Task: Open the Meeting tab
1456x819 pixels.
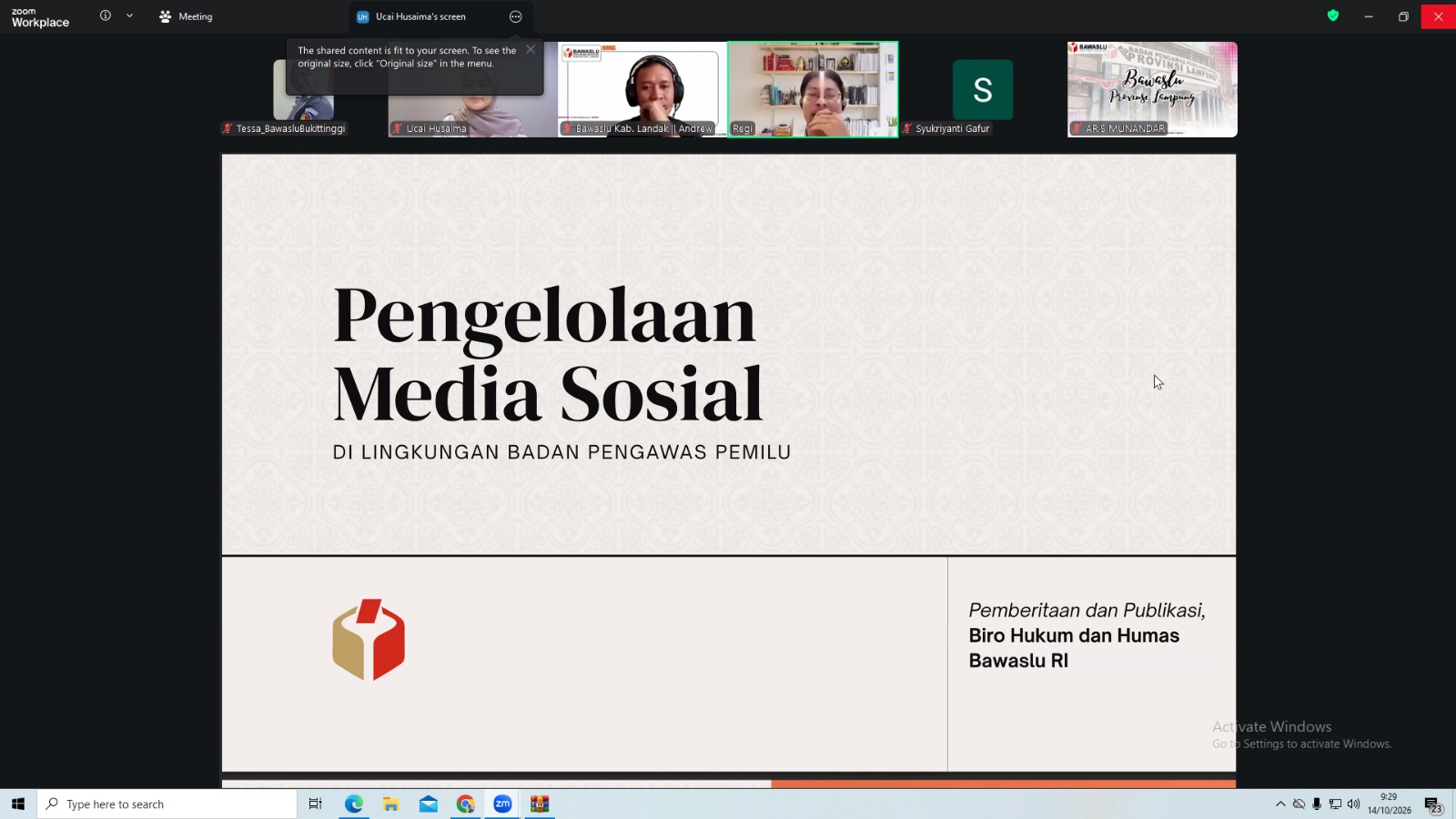Action: coord(186,16)
